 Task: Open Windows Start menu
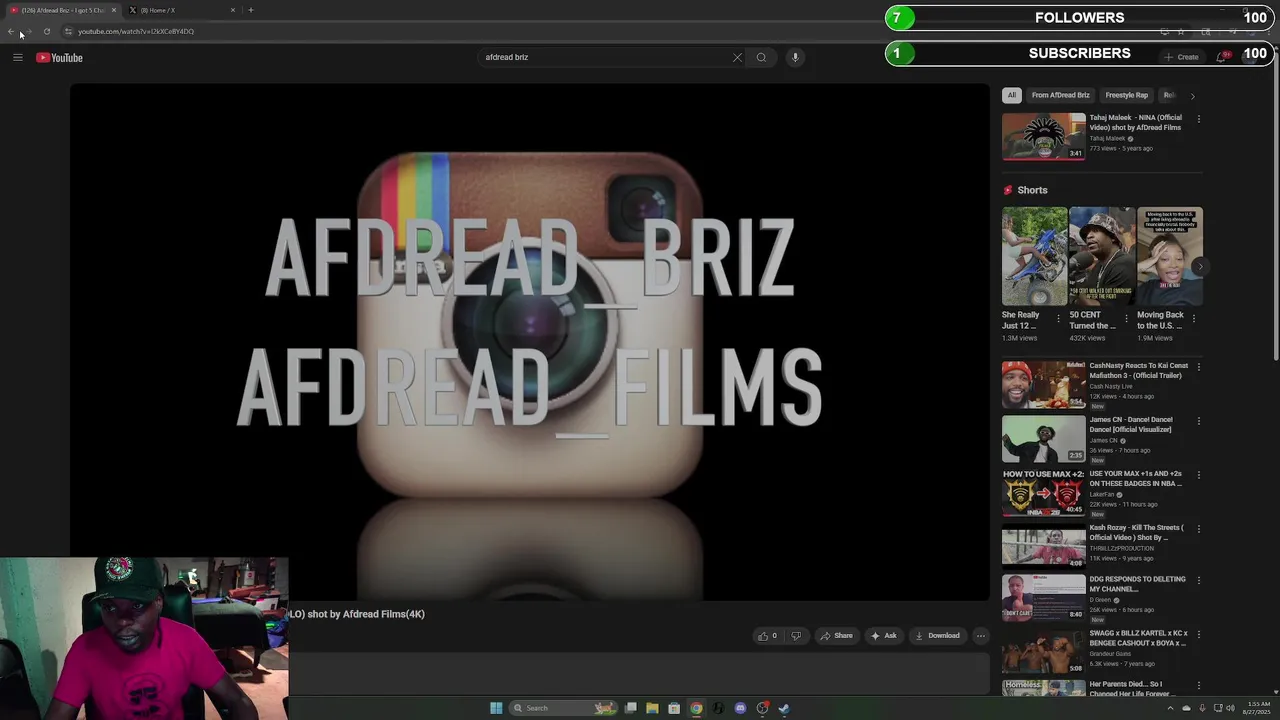pos(496,708)
